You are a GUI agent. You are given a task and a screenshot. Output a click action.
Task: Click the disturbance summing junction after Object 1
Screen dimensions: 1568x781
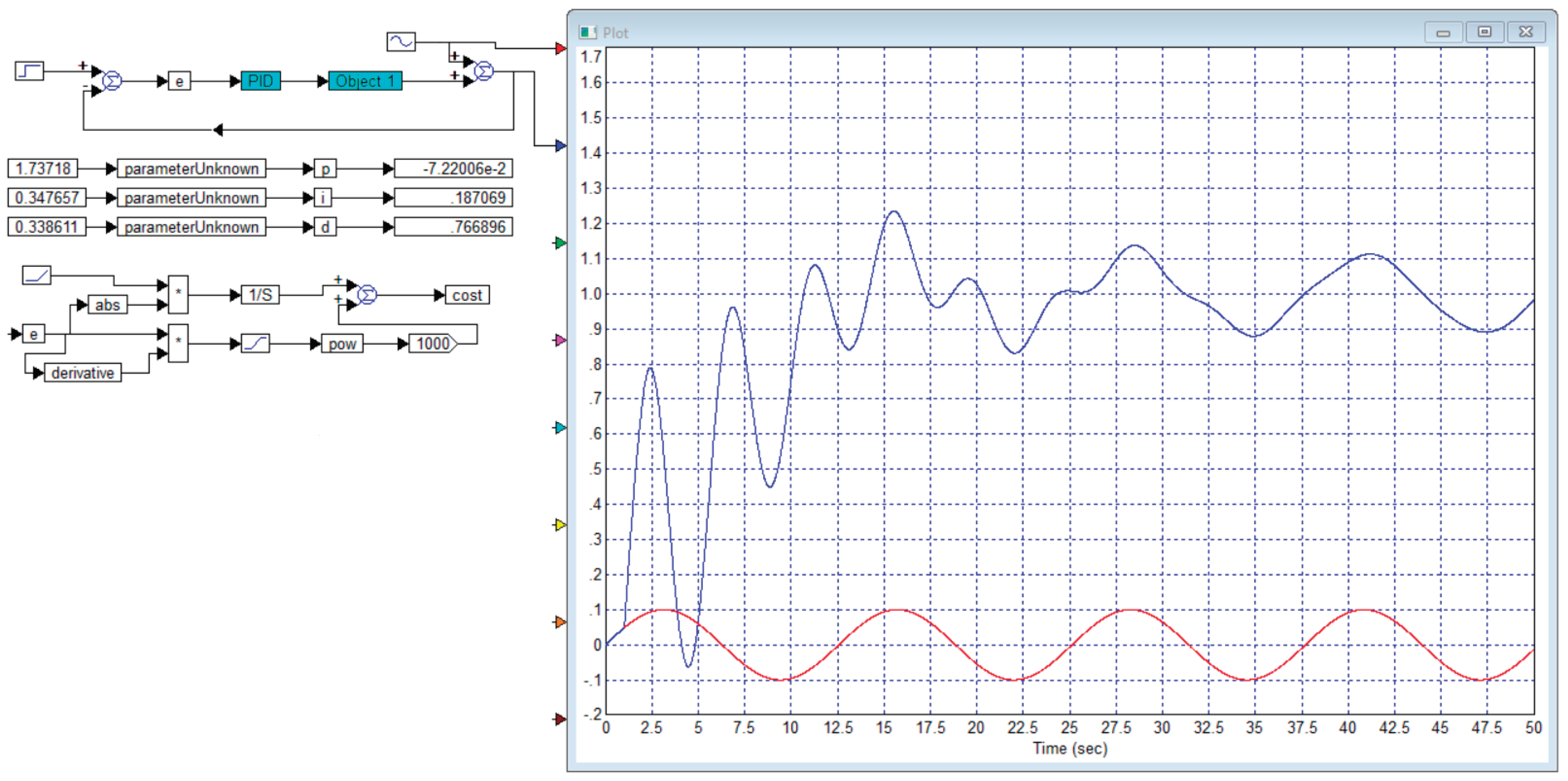pos(484,71)
